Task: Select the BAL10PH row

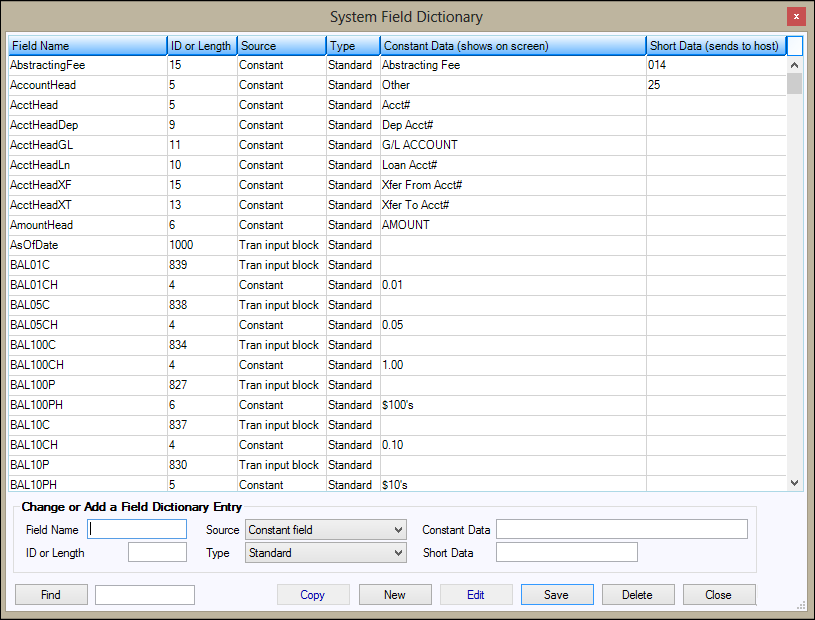Action: 397,483
